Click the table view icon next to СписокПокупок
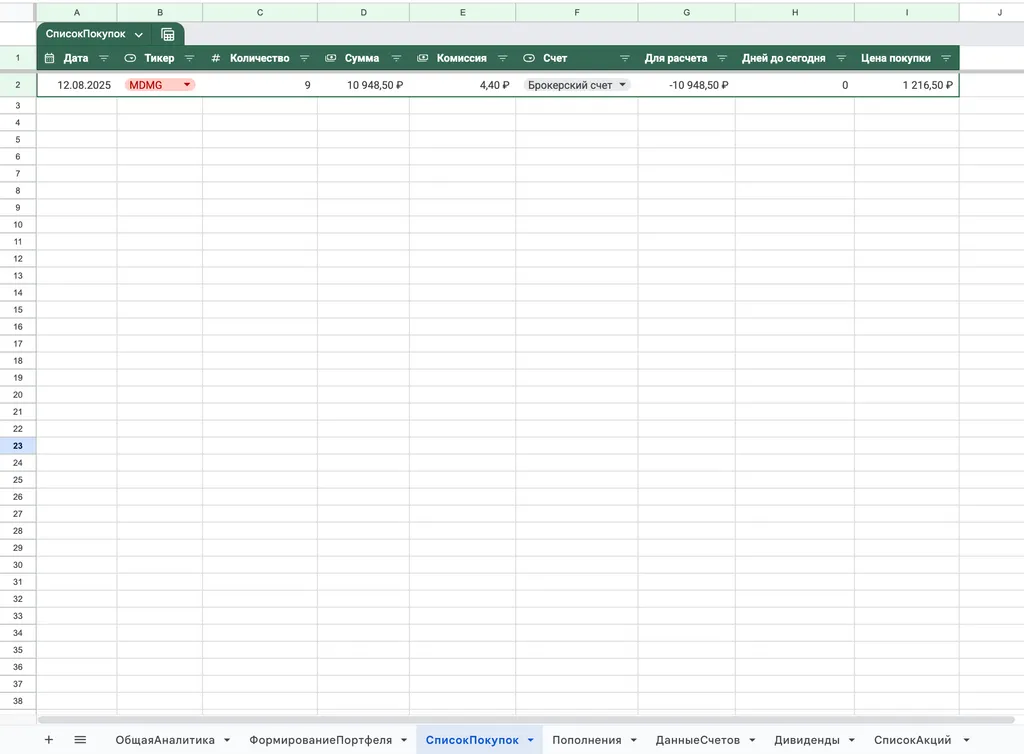The height and width of the screenshot is (754, 1024). tap(168, 34)
